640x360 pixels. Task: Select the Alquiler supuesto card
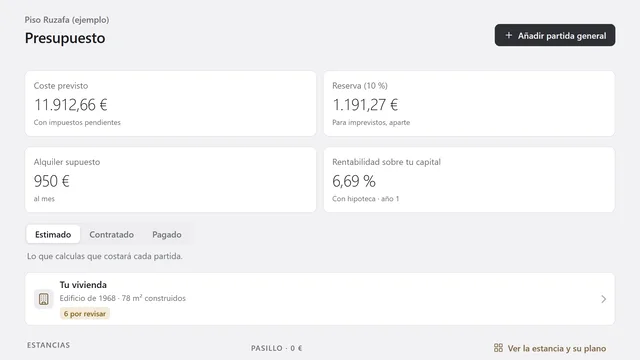(x=171, y=180)
